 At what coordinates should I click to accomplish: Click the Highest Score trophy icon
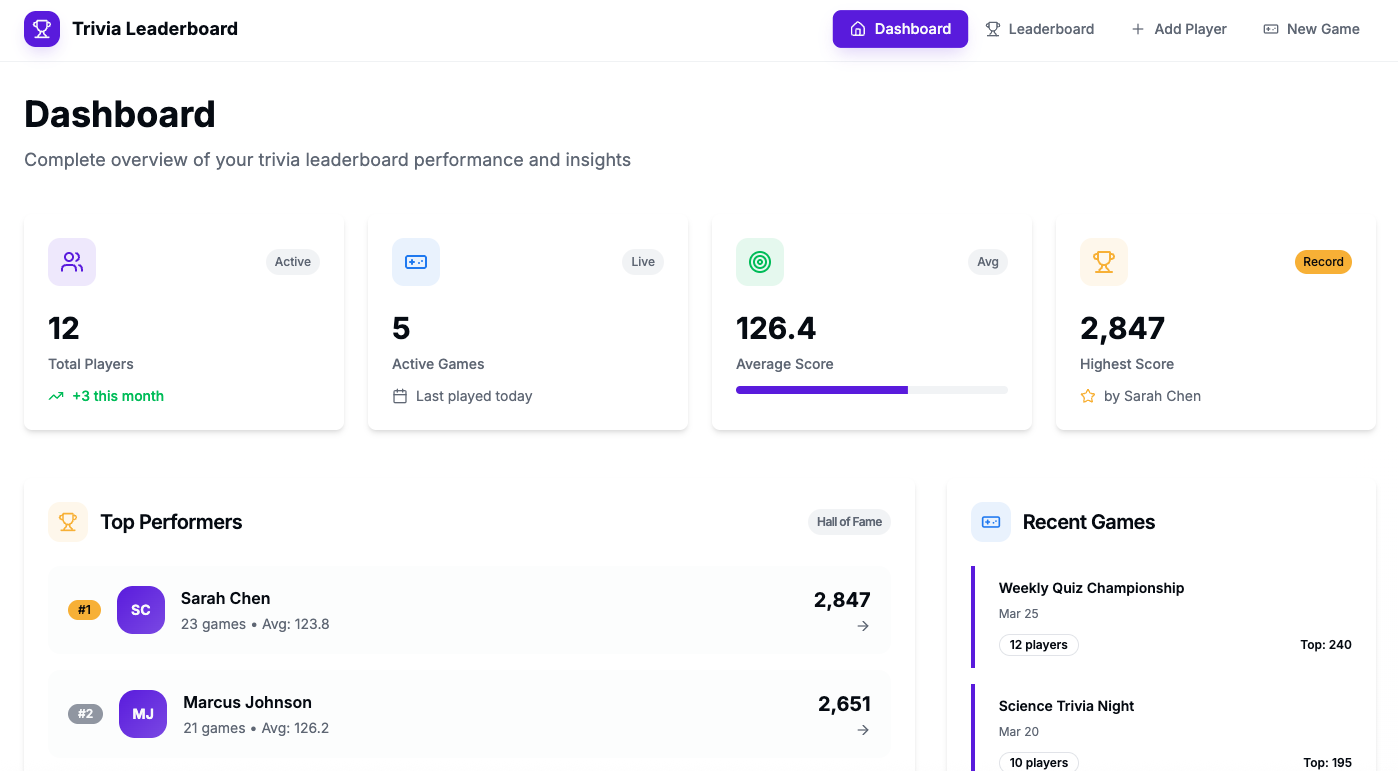[x=1104, y=262]
